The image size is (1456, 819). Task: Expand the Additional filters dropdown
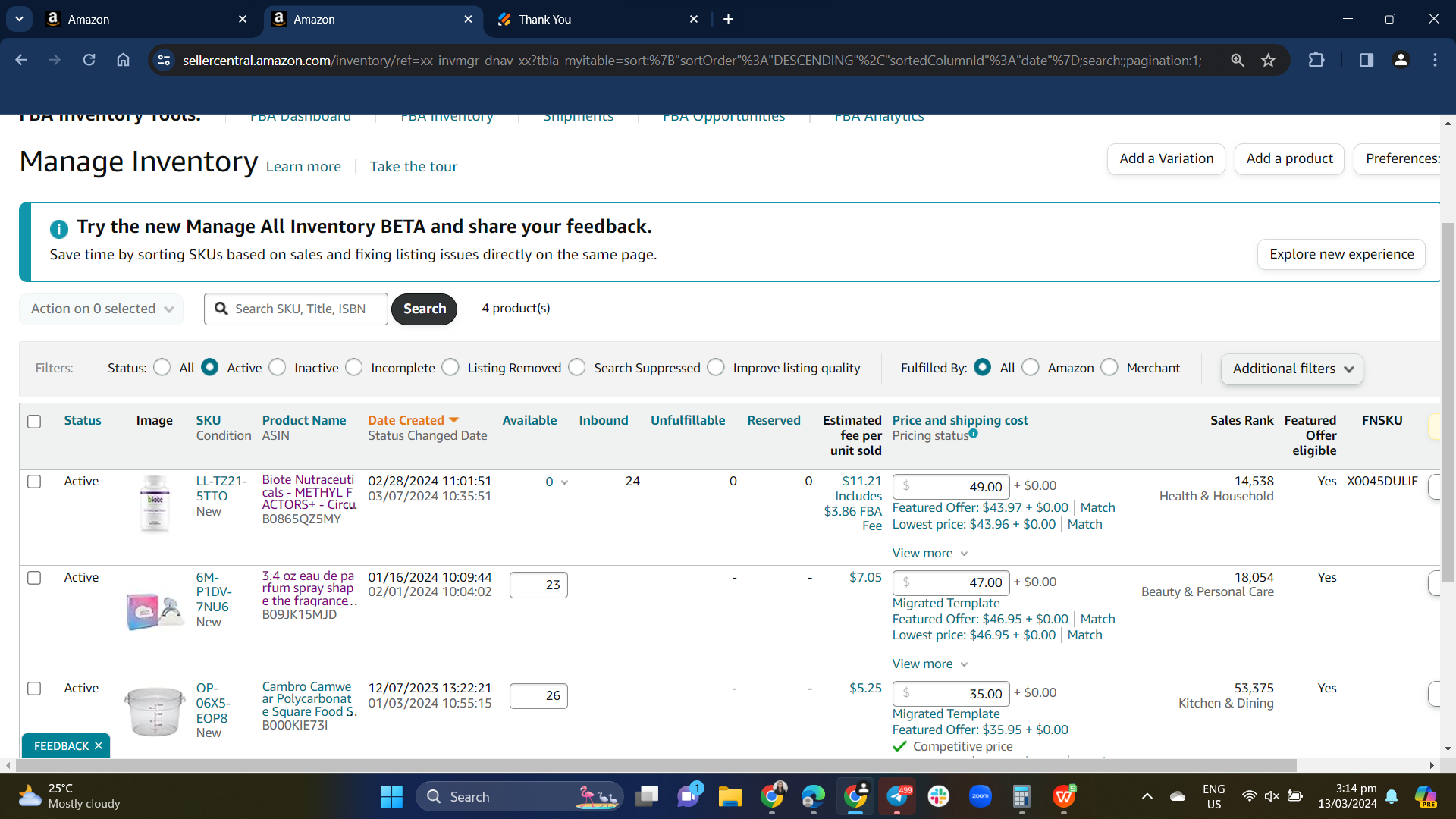click(1292, 369)
